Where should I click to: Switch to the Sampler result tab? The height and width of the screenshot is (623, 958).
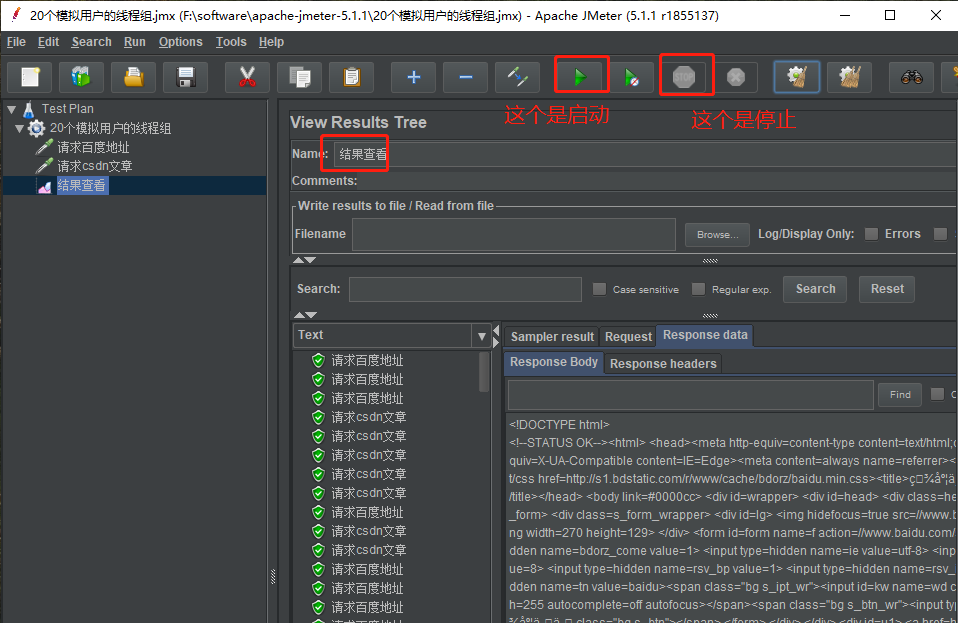click(552, 337)
